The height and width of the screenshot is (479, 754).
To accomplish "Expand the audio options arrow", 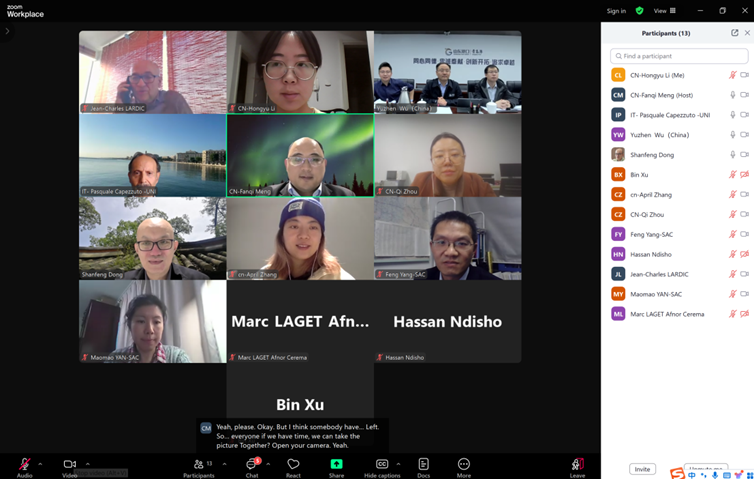I will 40,464.
